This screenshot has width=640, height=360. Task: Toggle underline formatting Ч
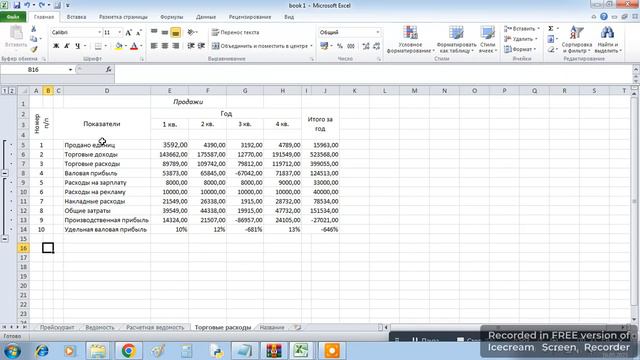pyautogui.click(x=77, y=46)
